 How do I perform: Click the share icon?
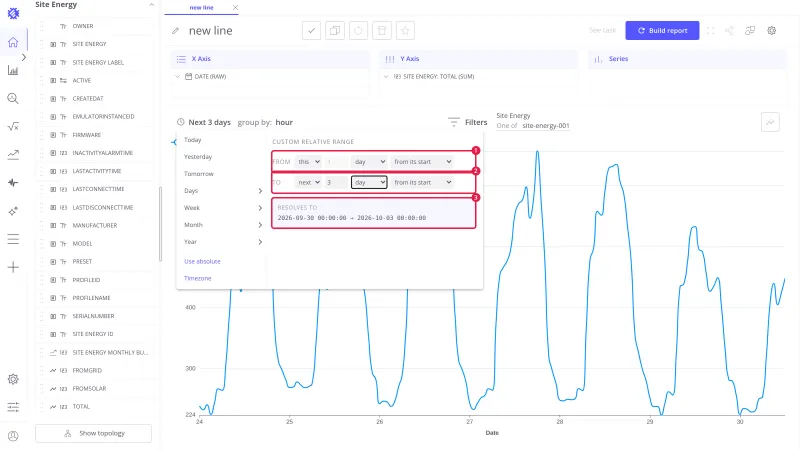[x=730, y=31]
